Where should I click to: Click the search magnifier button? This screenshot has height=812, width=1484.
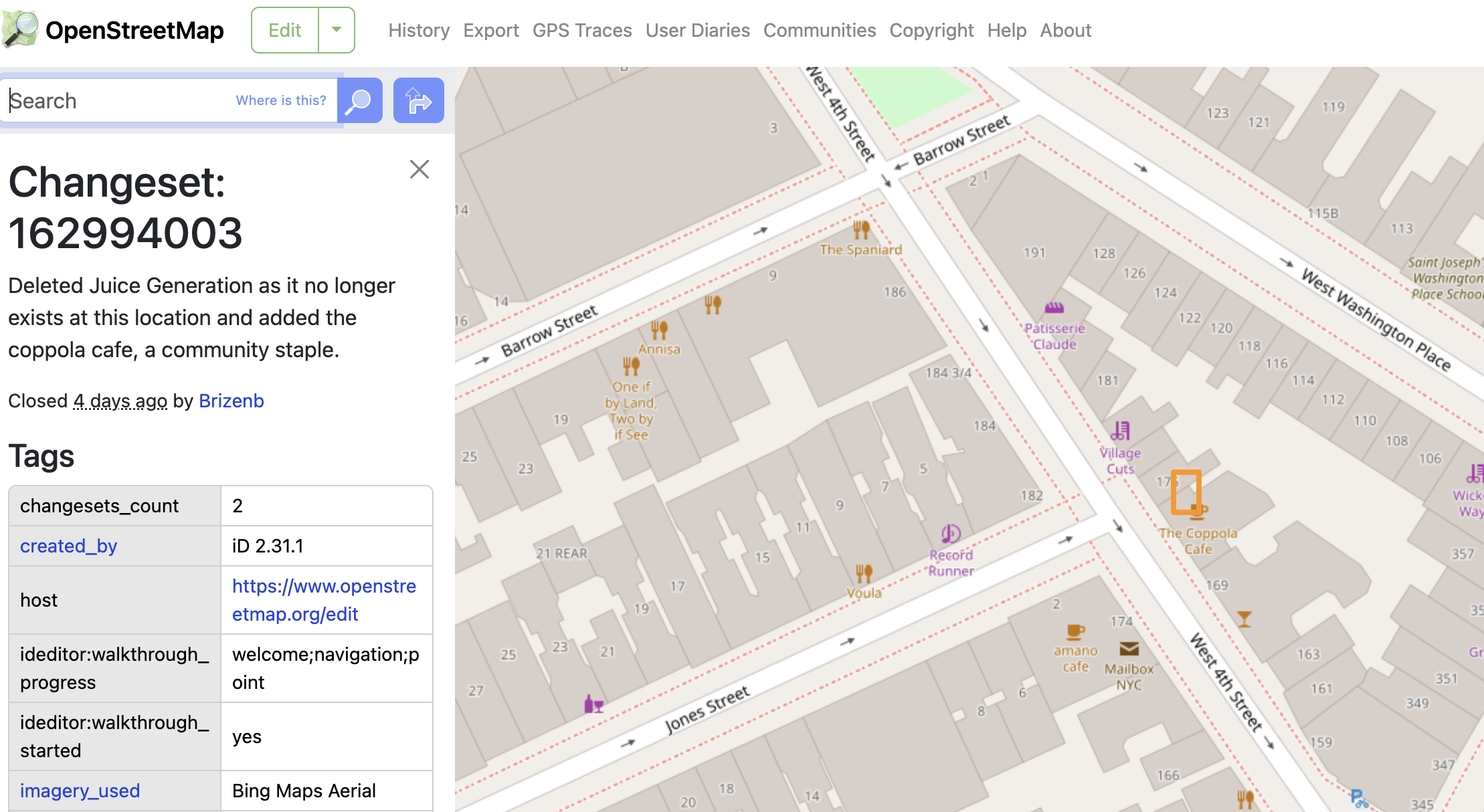point(360,100)
